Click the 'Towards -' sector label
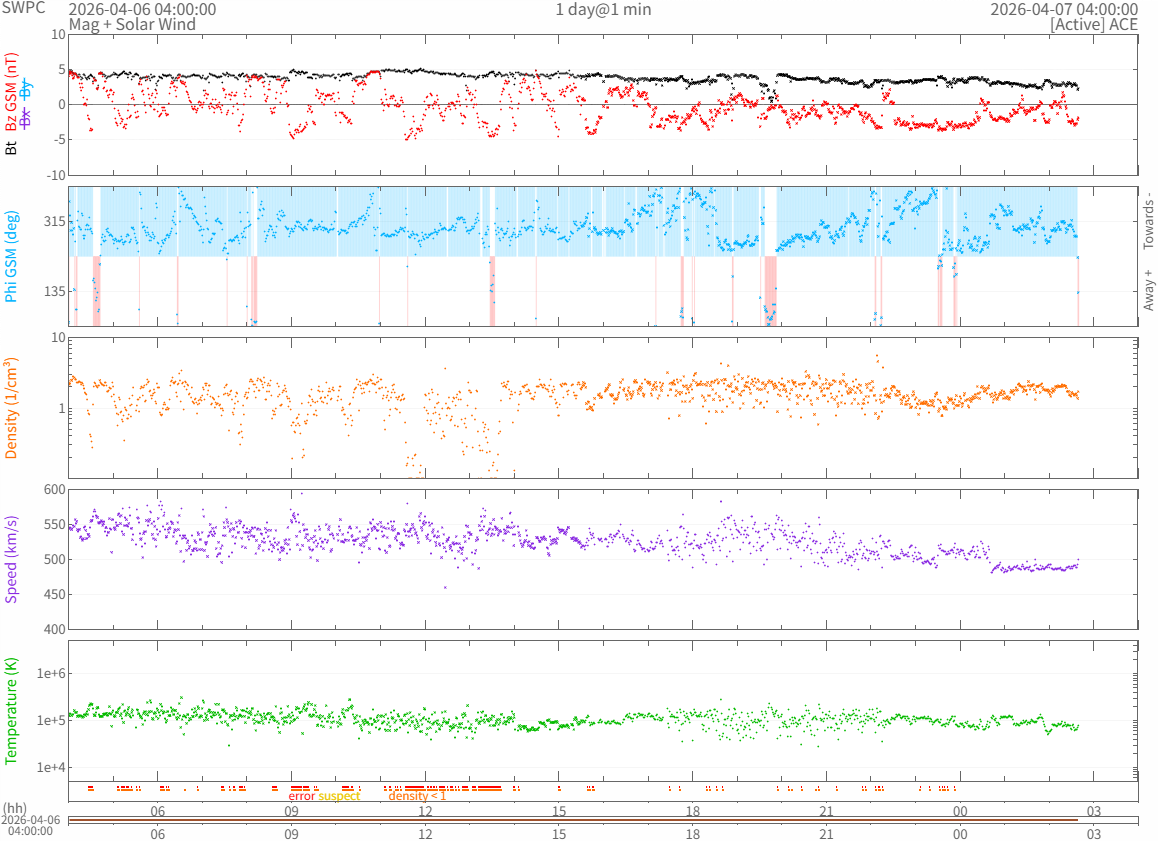Screen dimensions: 1158x841 (1148, 220)
